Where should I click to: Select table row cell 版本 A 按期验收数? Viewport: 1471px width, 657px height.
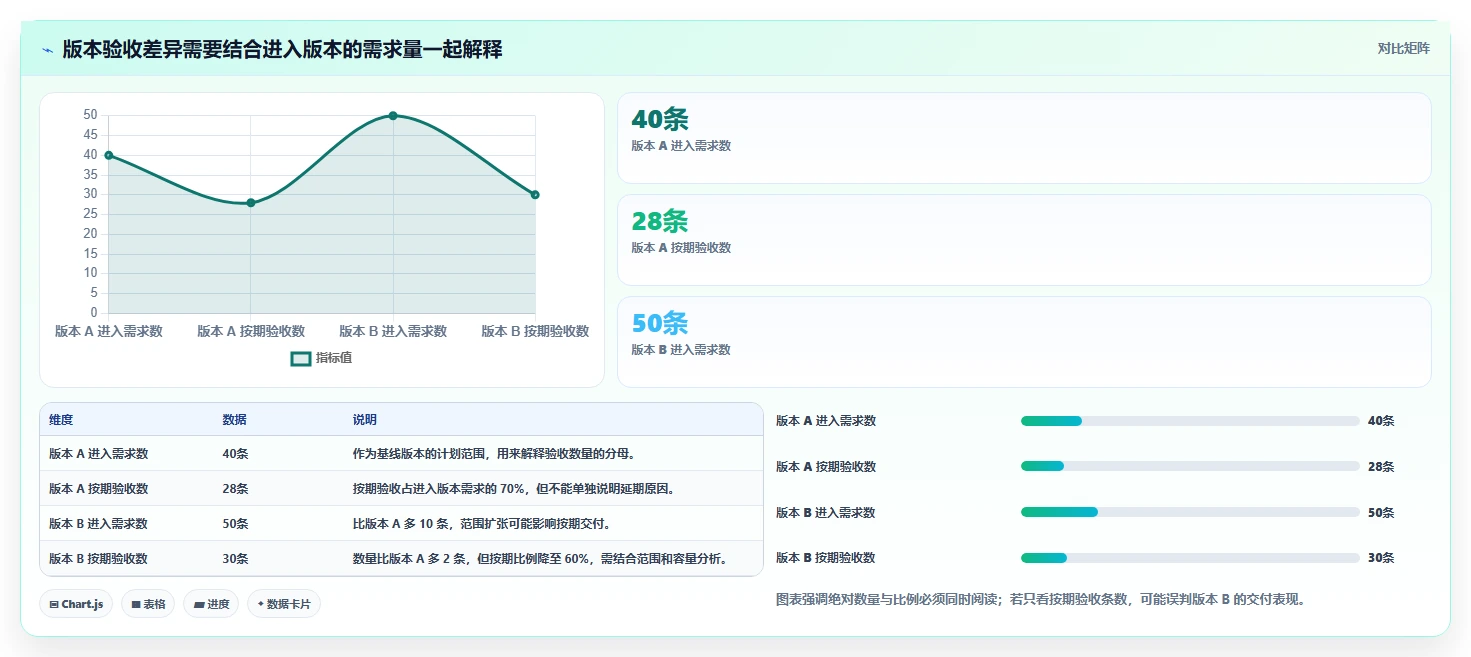(98, 489)
